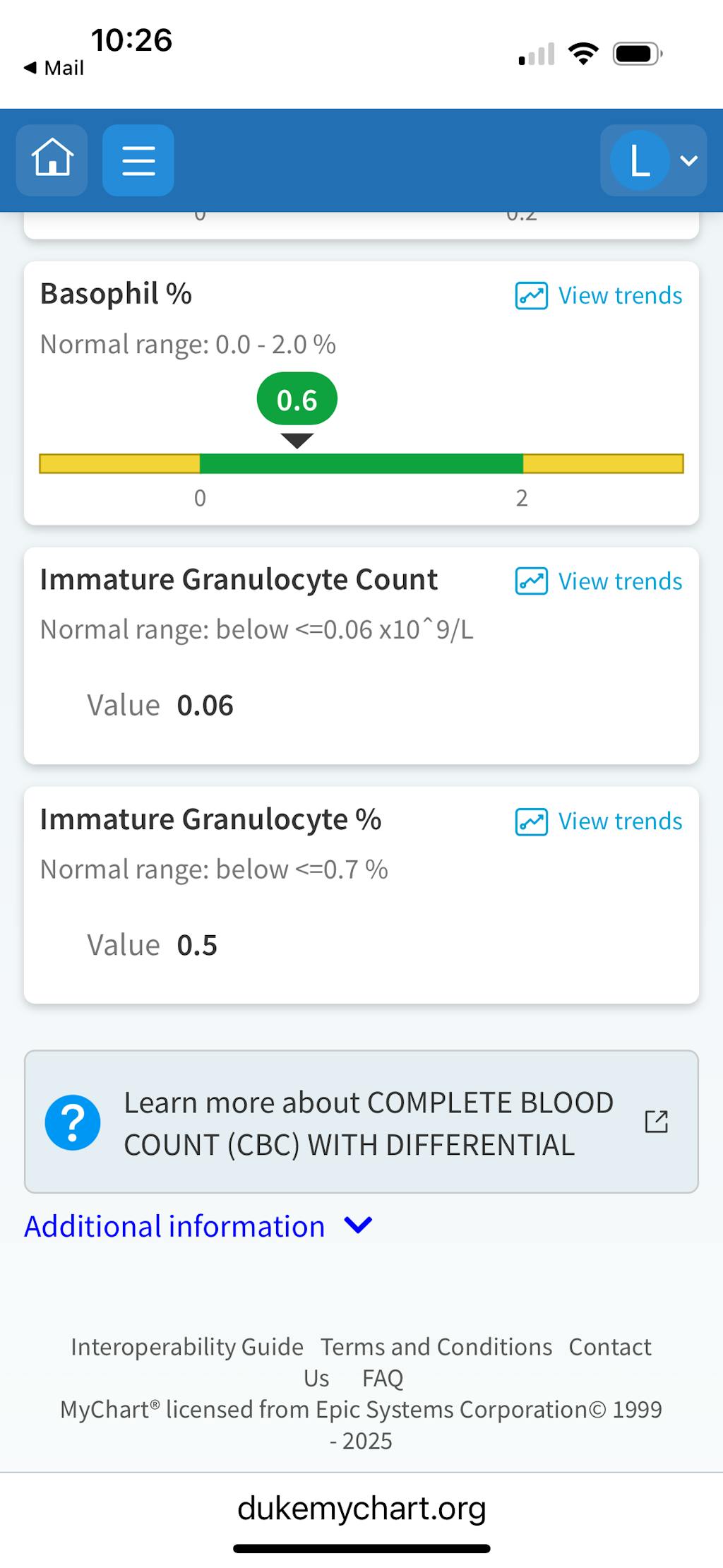Expand the account dropdown chevron
Image resolution: width=723 pixels, height=1568 pixels.
coord(688,160)
